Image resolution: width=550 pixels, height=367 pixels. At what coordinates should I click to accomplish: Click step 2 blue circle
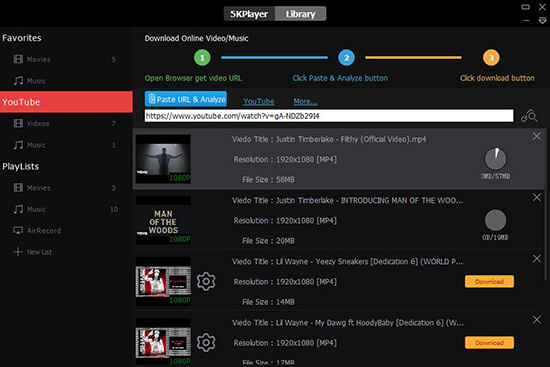point(347,58)
